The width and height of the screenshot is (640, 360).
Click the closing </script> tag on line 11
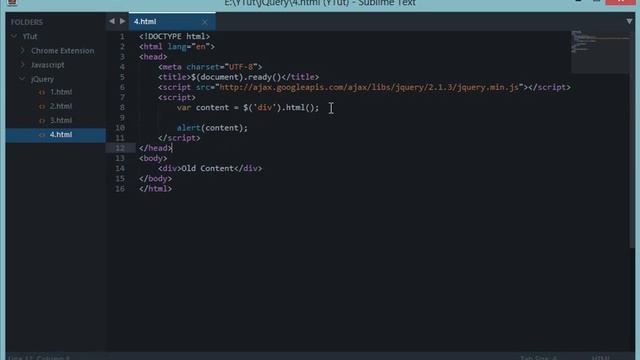click(179, 138)
